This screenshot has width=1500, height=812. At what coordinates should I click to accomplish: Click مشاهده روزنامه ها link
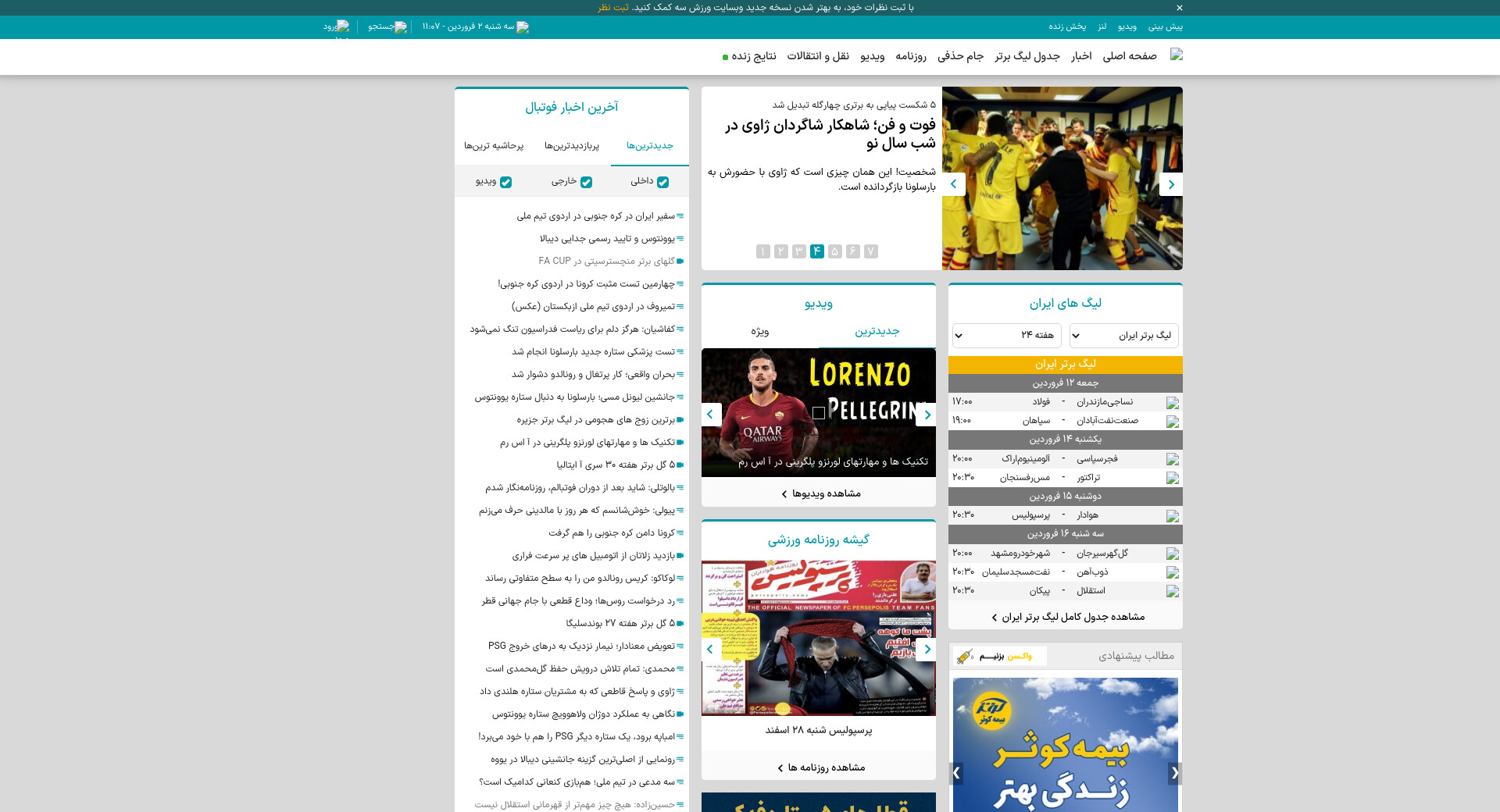coord(821,767)
